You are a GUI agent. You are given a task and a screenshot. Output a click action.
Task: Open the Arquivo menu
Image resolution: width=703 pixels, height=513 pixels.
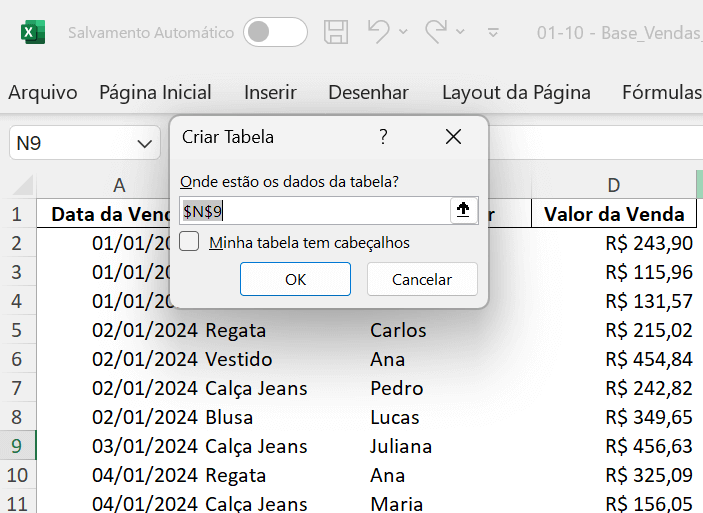43,93
